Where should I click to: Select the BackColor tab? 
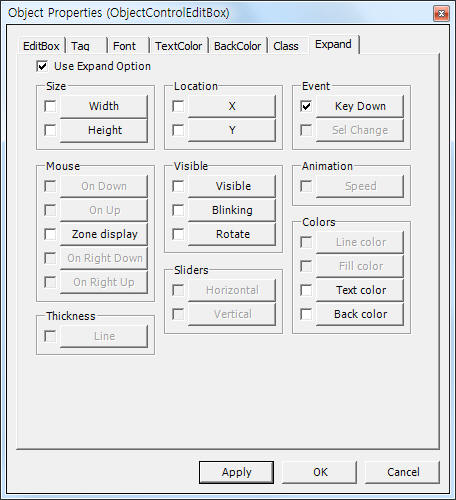pyautogui.click(x=237, y=46)
